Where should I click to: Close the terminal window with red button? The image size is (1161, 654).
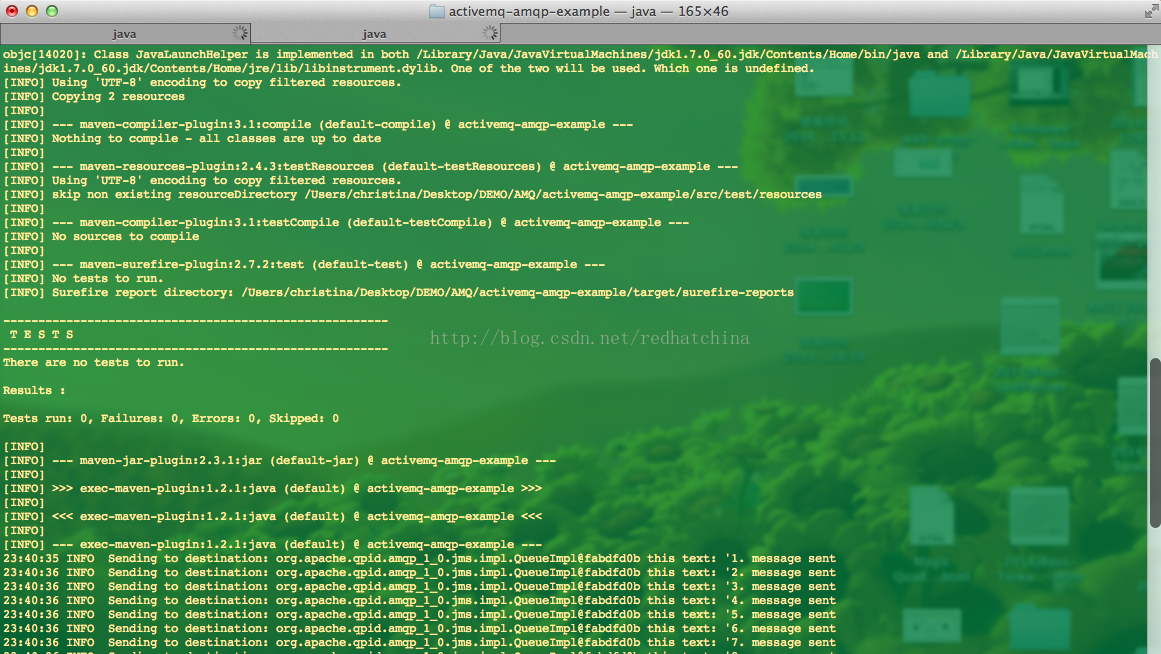pos(12,11)
